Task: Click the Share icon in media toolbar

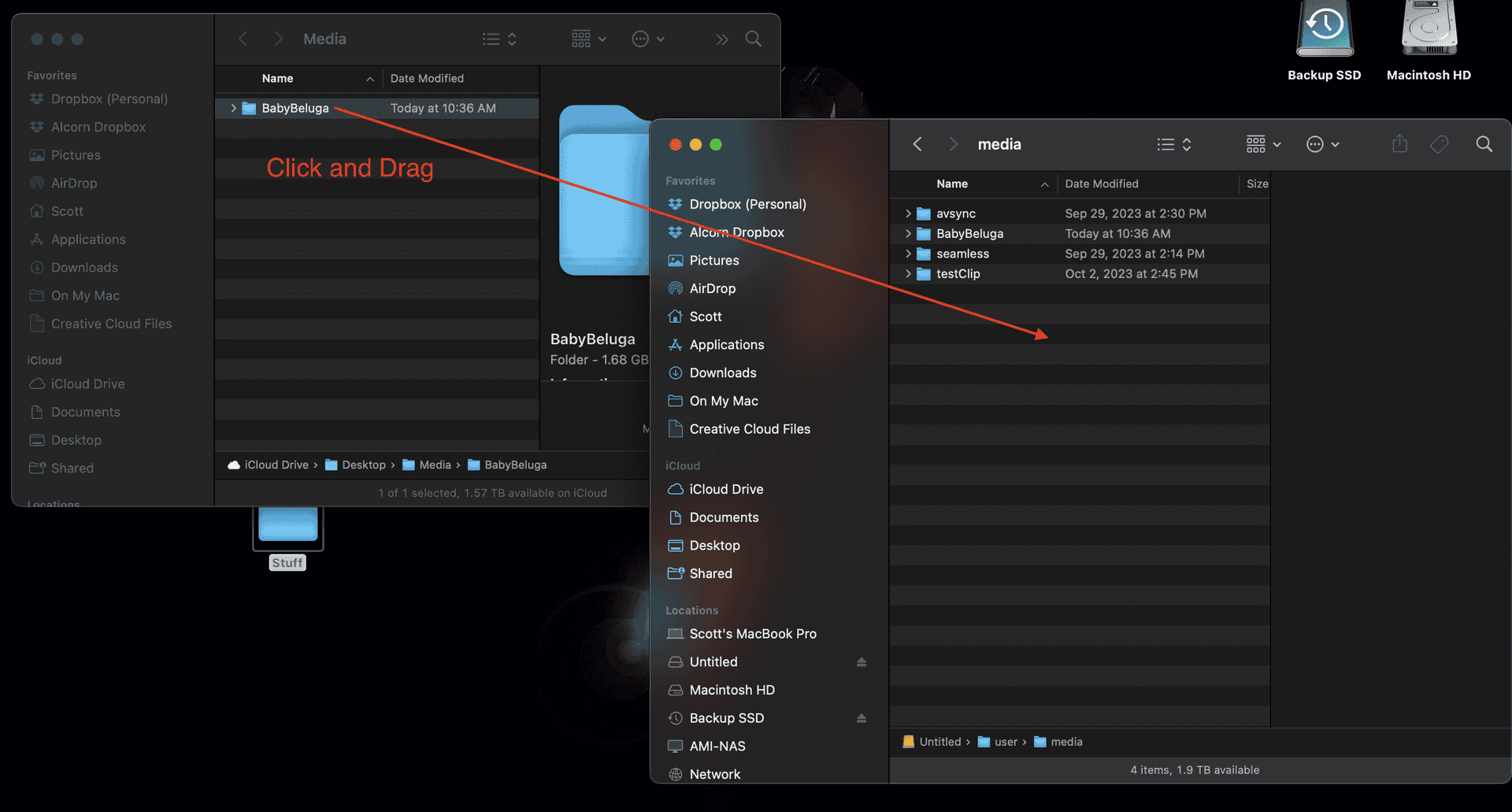Action: (x=1399, y=144)
